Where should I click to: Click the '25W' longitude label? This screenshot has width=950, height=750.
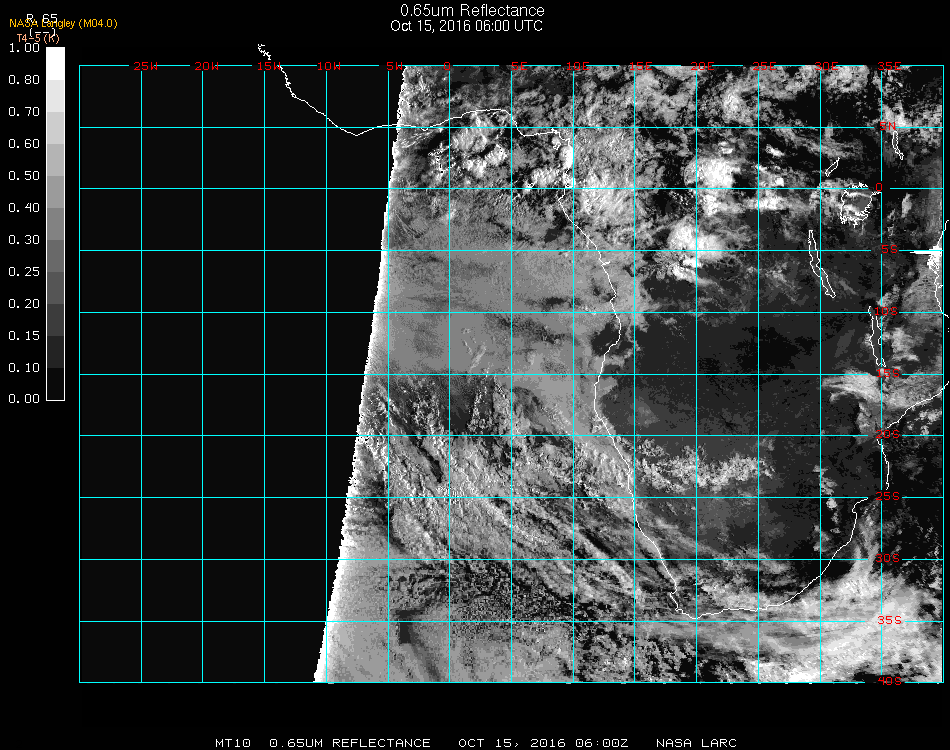pyautogui.click(x=145, y=66)
